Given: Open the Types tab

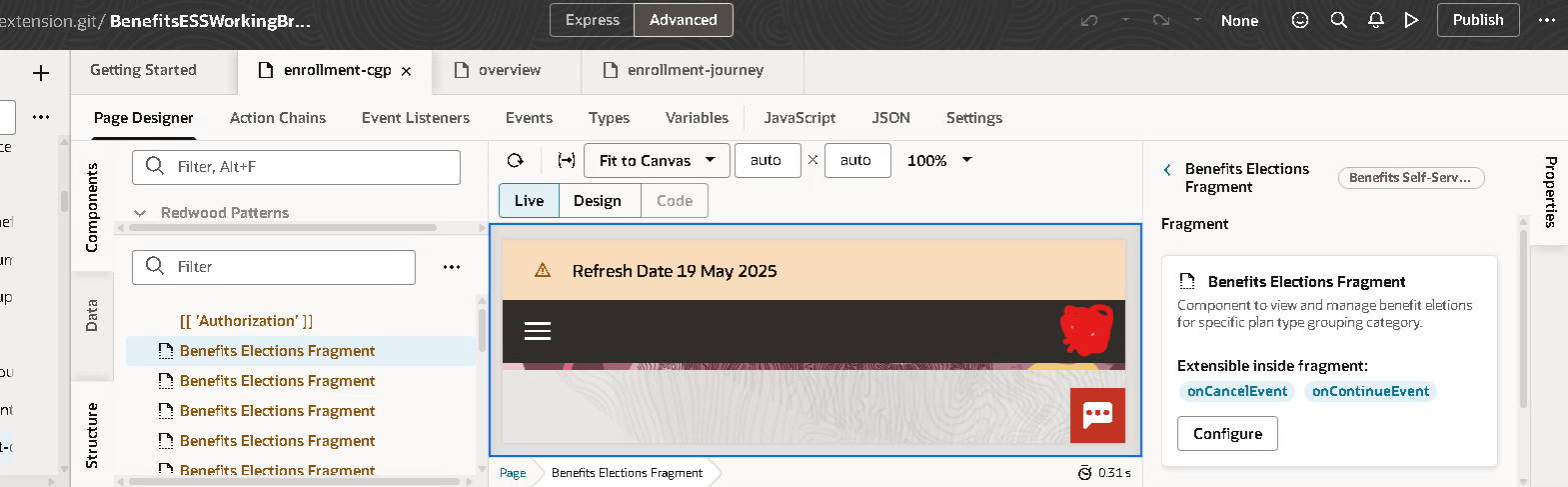Looking at the screenshot, I should (609, 118).
